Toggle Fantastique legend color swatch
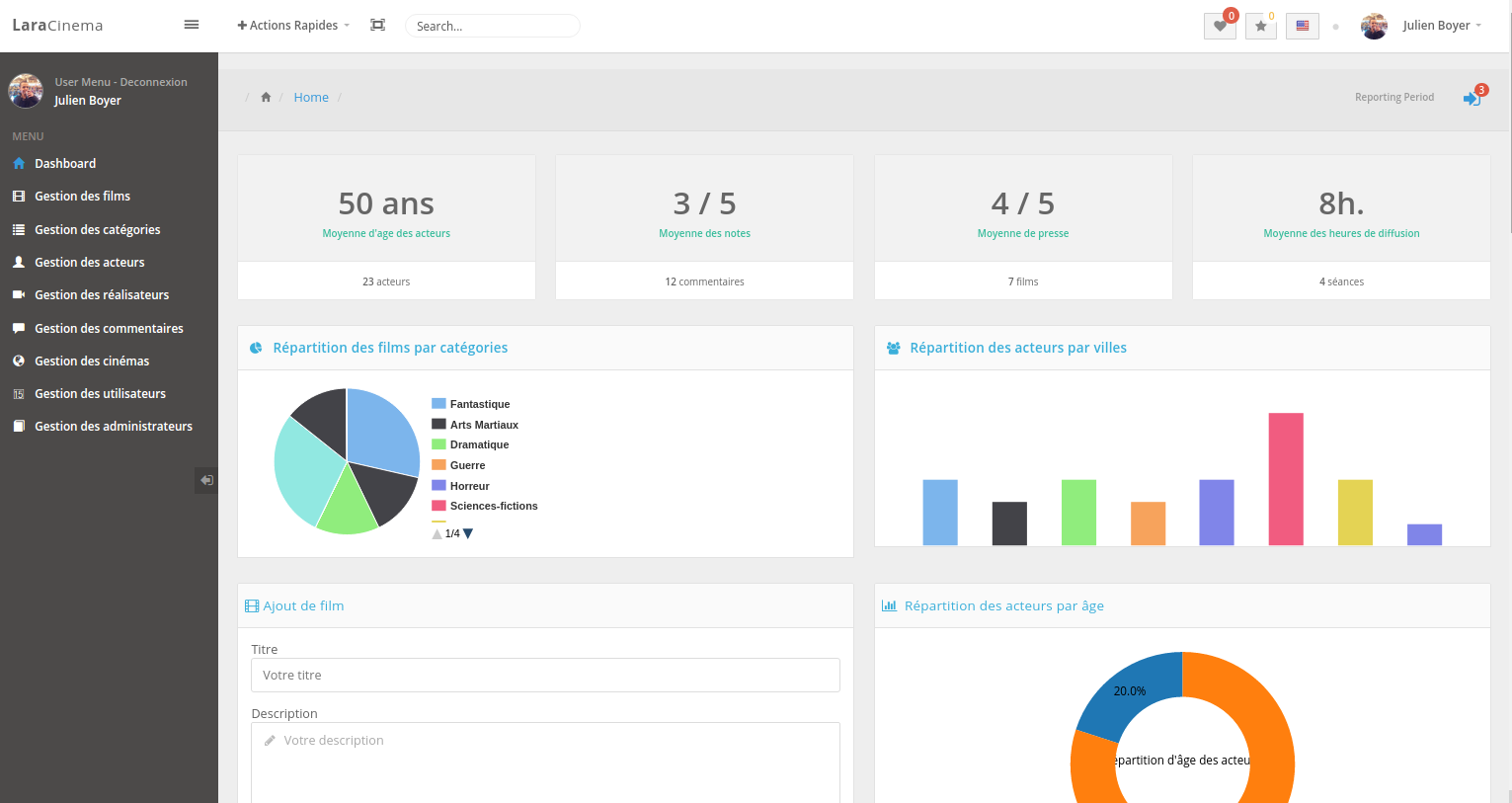1512x803 pixels. (x=438, y=404)
